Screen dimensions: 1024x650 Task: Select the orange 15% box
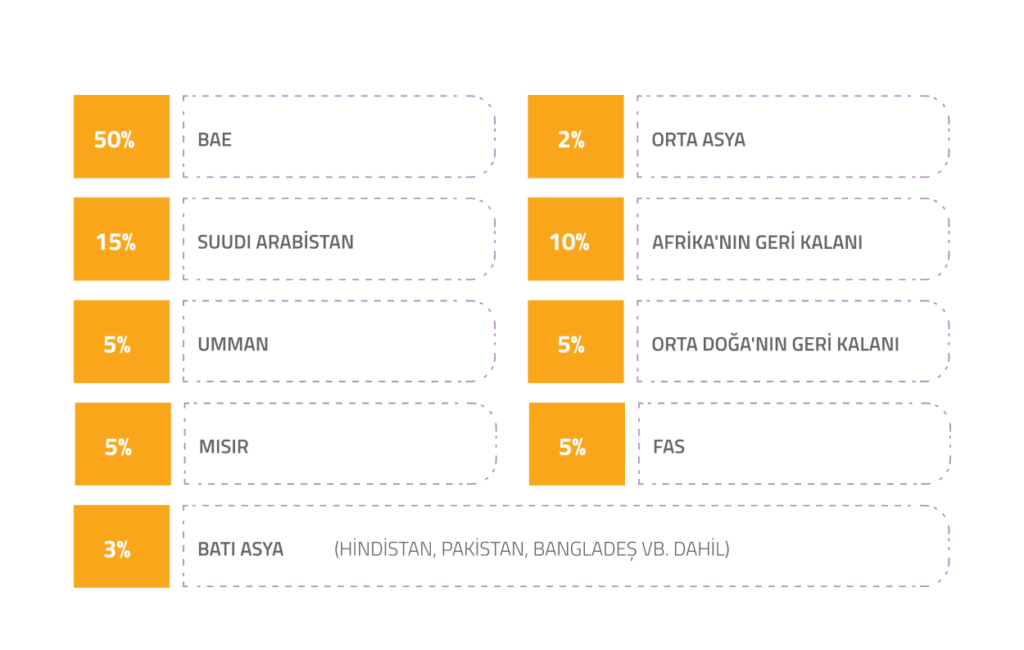(x=121, y=240)
